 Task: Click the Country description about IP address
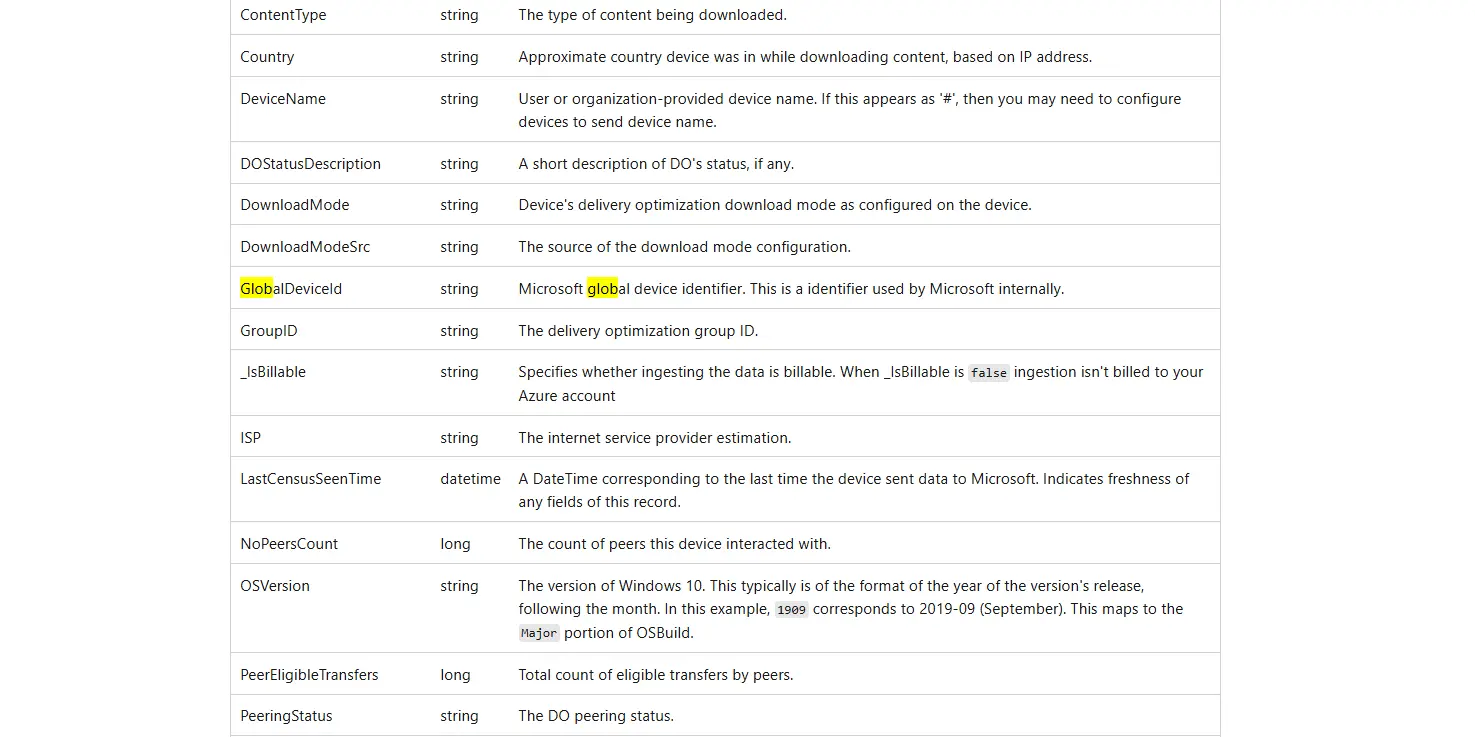[805, 57]
